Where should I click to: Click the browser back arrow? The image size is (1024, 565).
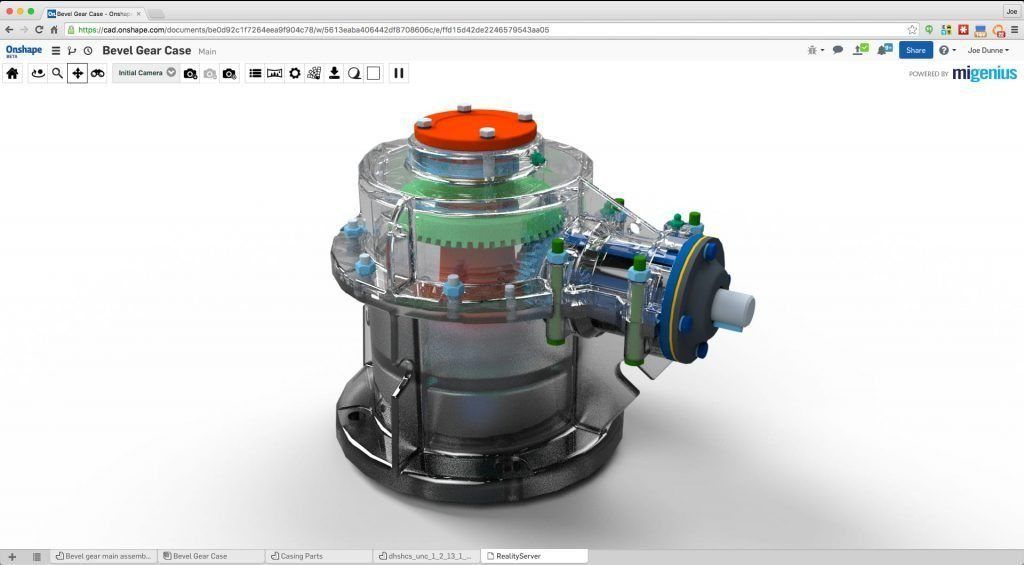(9, 29)
